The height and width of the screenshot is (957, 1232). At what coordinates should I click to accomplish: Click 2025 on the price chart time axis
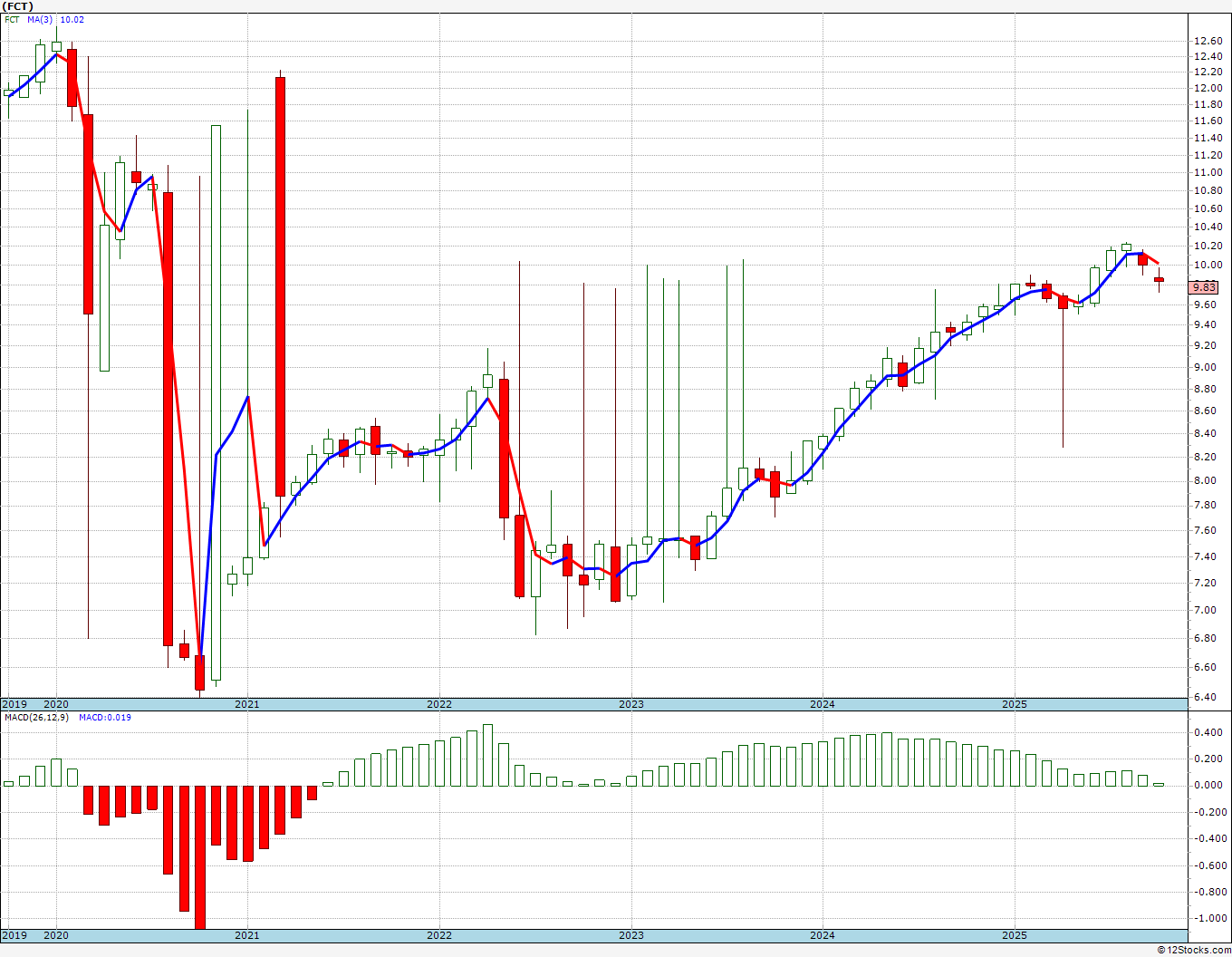pyautogui.click(x=1015, y=704)
